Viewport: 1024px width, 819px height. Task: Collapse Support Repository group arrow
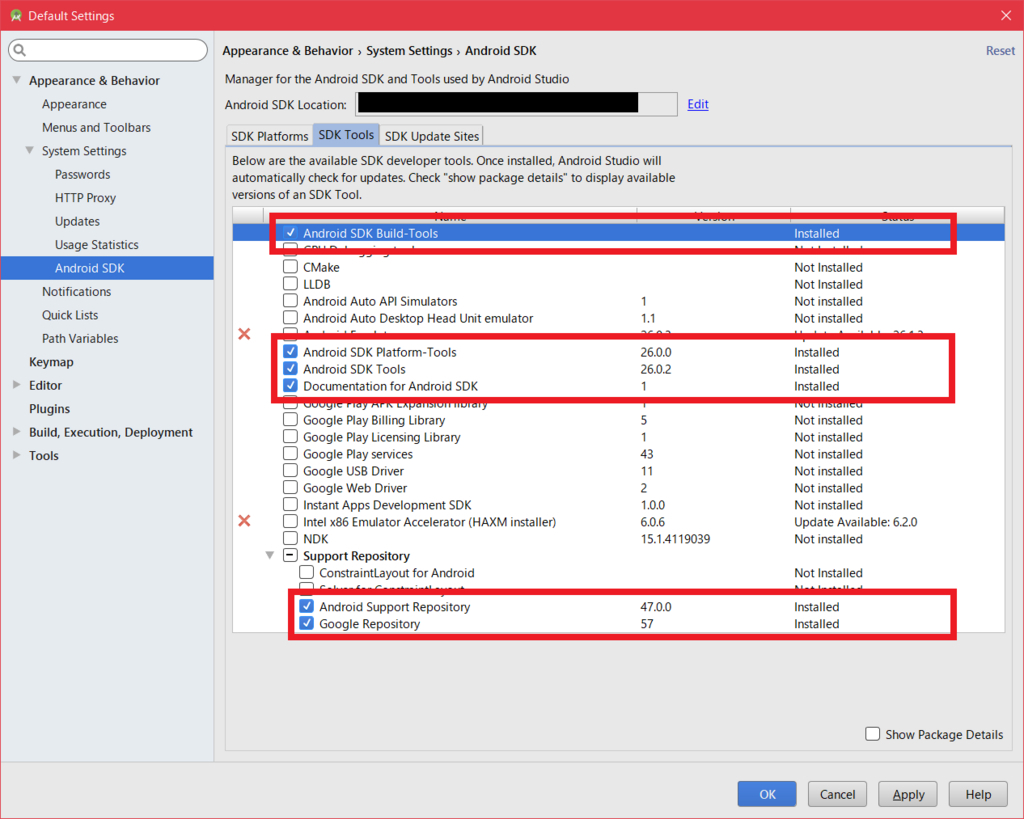pyautogui.click(x=270, y=556)
